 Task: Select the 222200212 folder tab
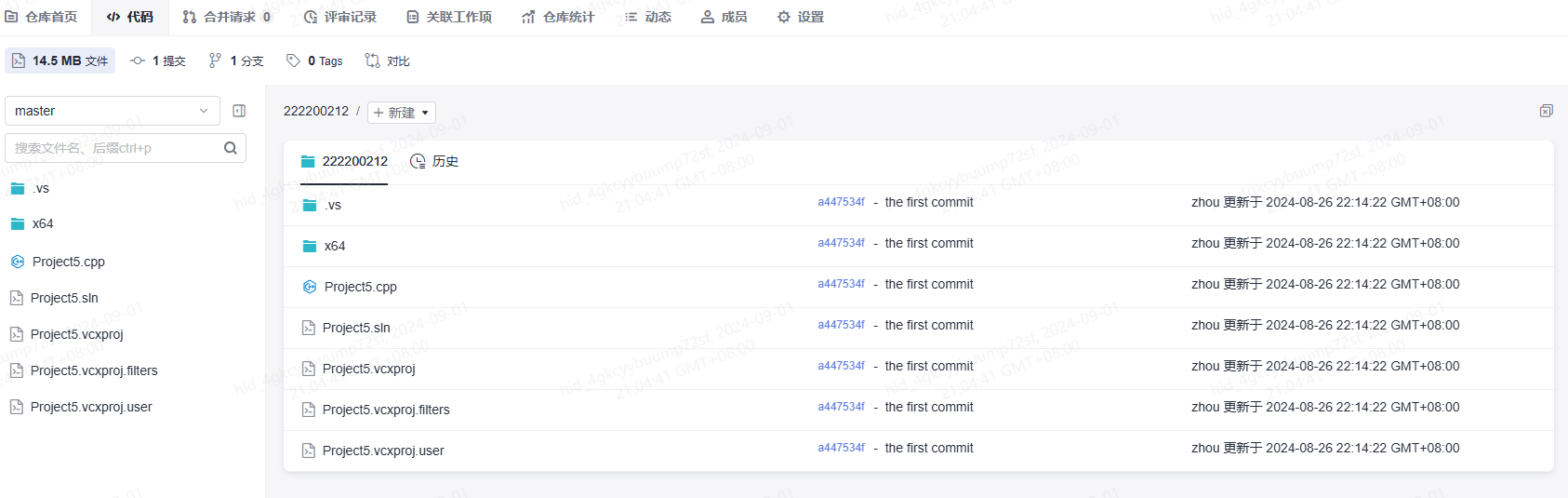click(x=344, y=161)
